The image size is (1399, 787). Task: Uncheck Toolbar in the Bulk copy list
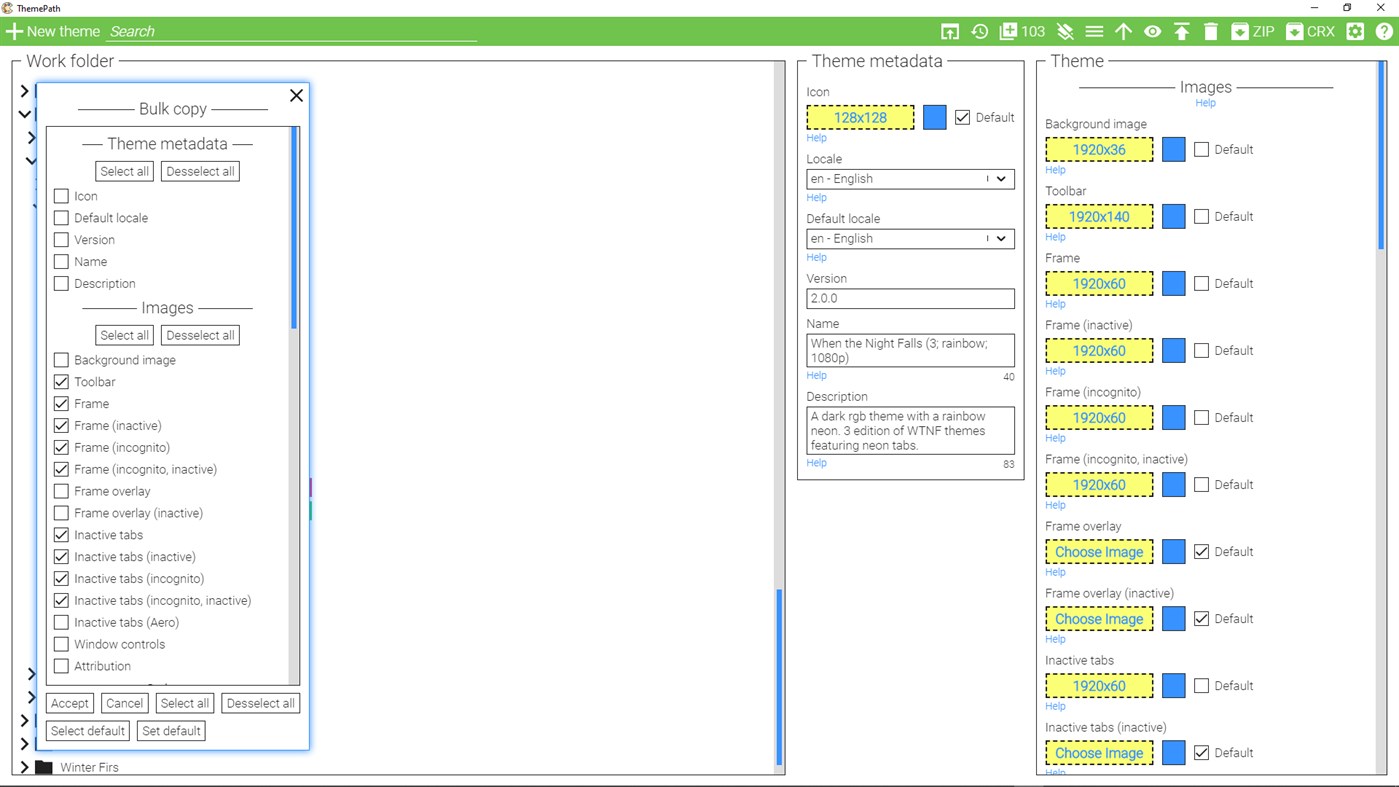(61, 381)
